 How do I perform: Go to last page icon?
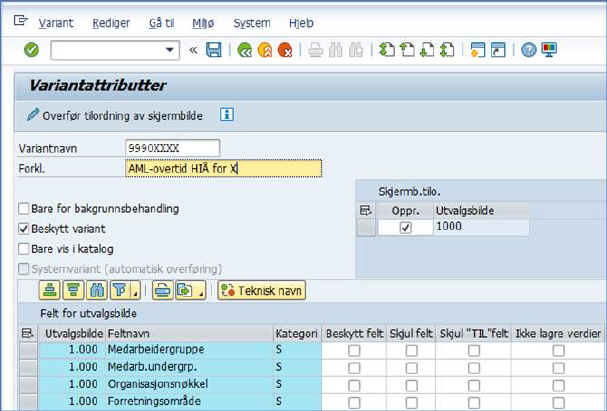pyautogui.click(x=447, y=50)
